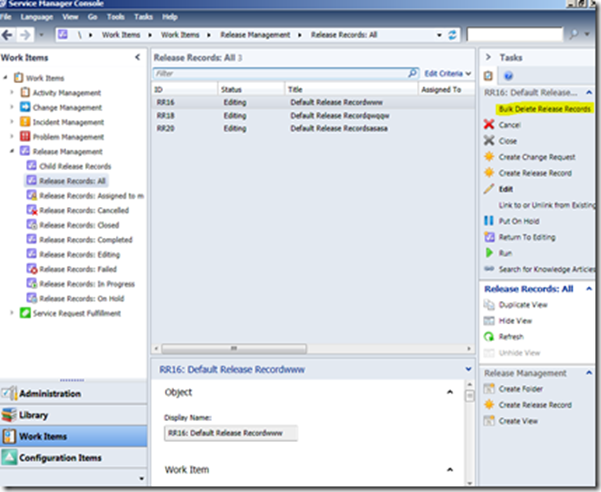This screenshot has height=492, width=601.
Task: Select Release Records: Completed view
Action: (86, 240)
